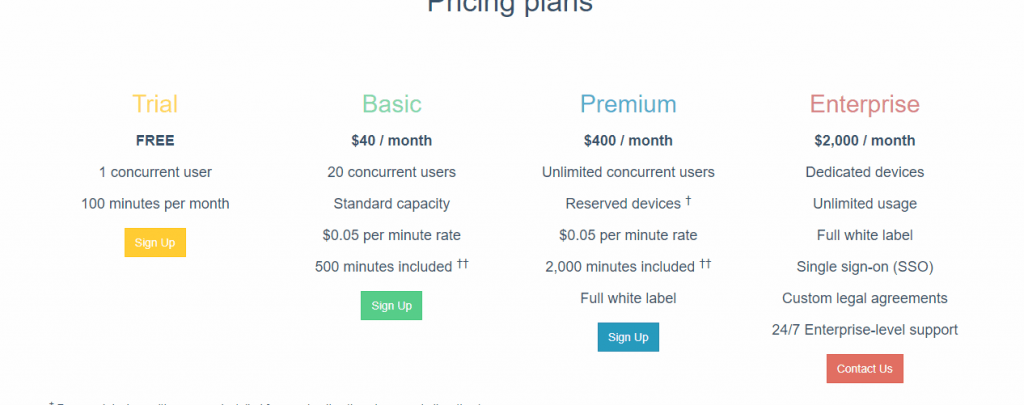Click the $2,000 / month price text
The image size is (1024, 405).
coord(865,140)
